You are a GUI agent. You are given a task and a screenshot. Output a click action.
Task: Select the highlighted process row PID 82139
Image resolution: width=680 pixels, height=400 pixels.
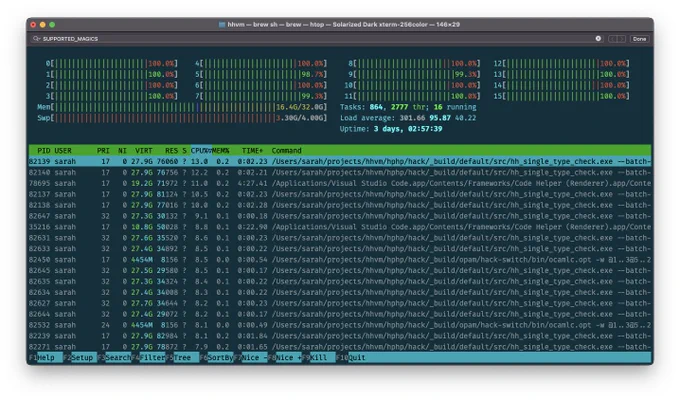340,161
